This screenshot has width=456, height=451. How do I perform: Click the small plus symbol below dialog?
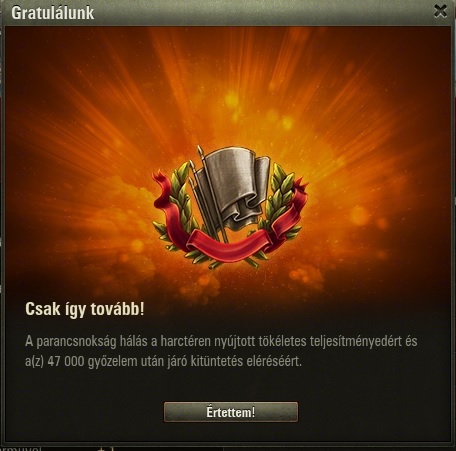tap(102, 448)
